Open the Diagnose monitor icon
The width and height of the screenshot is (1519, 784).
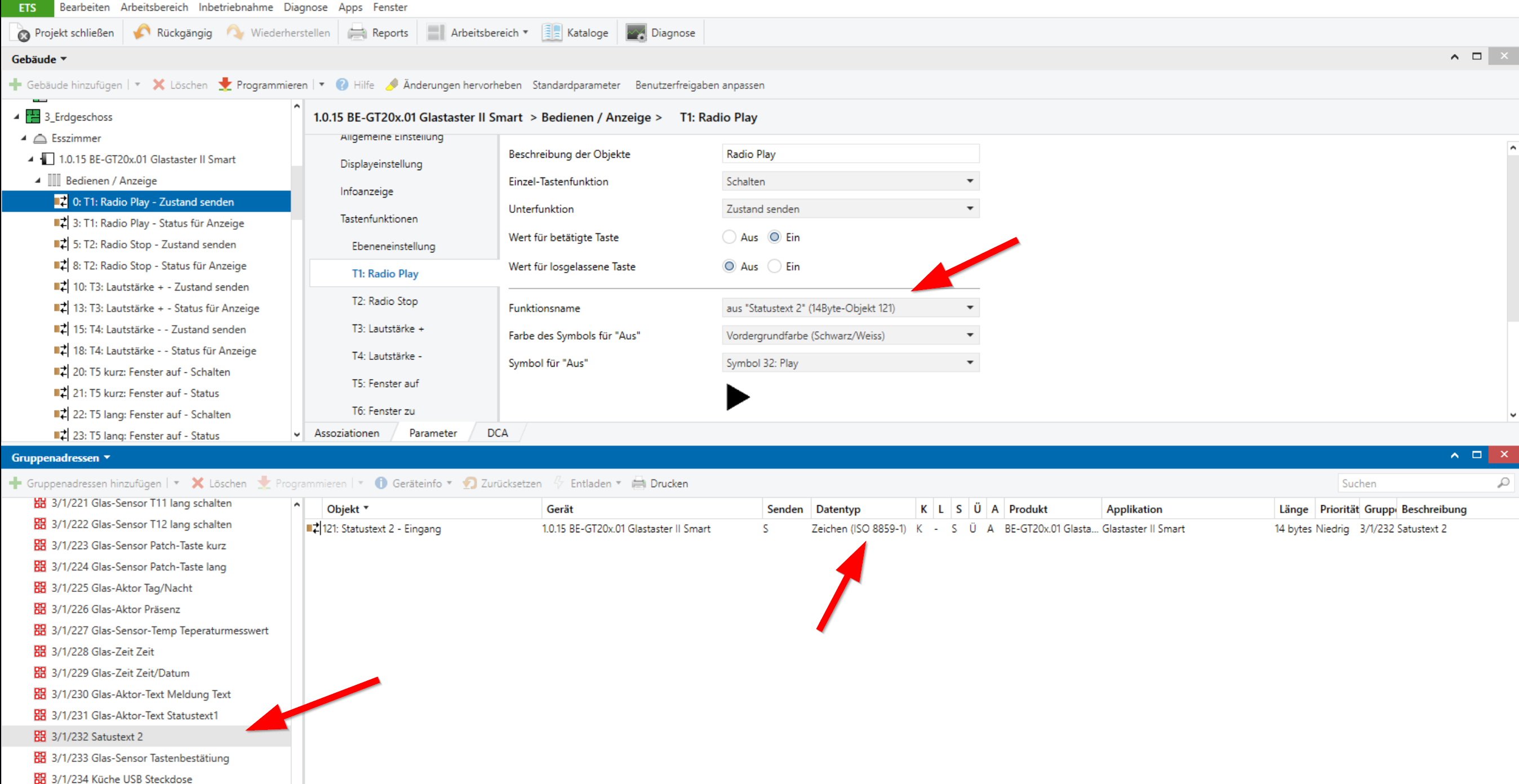[636, 33]
